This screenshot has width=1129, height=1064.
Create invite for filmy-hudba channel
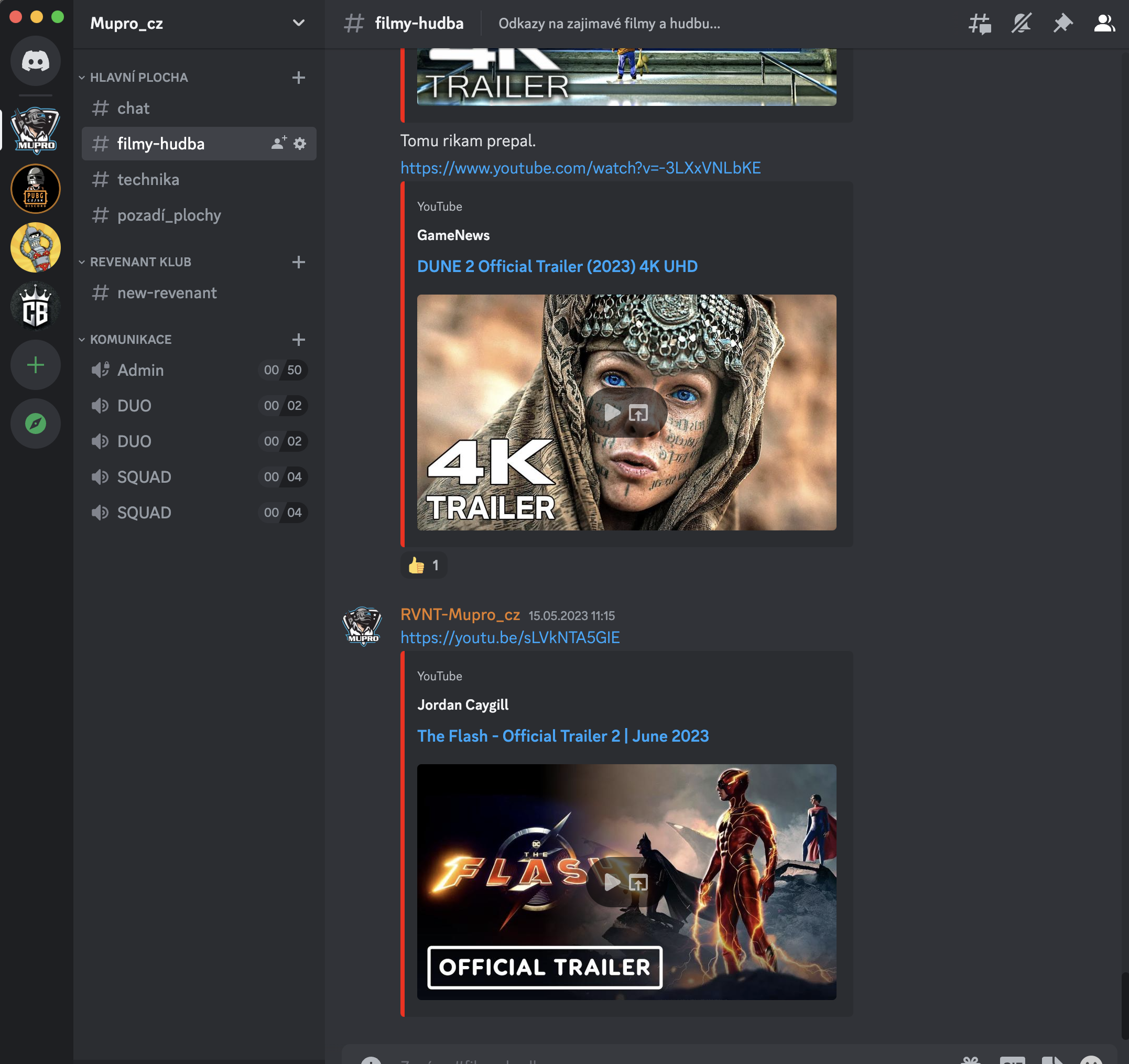[x=279, y=144]
